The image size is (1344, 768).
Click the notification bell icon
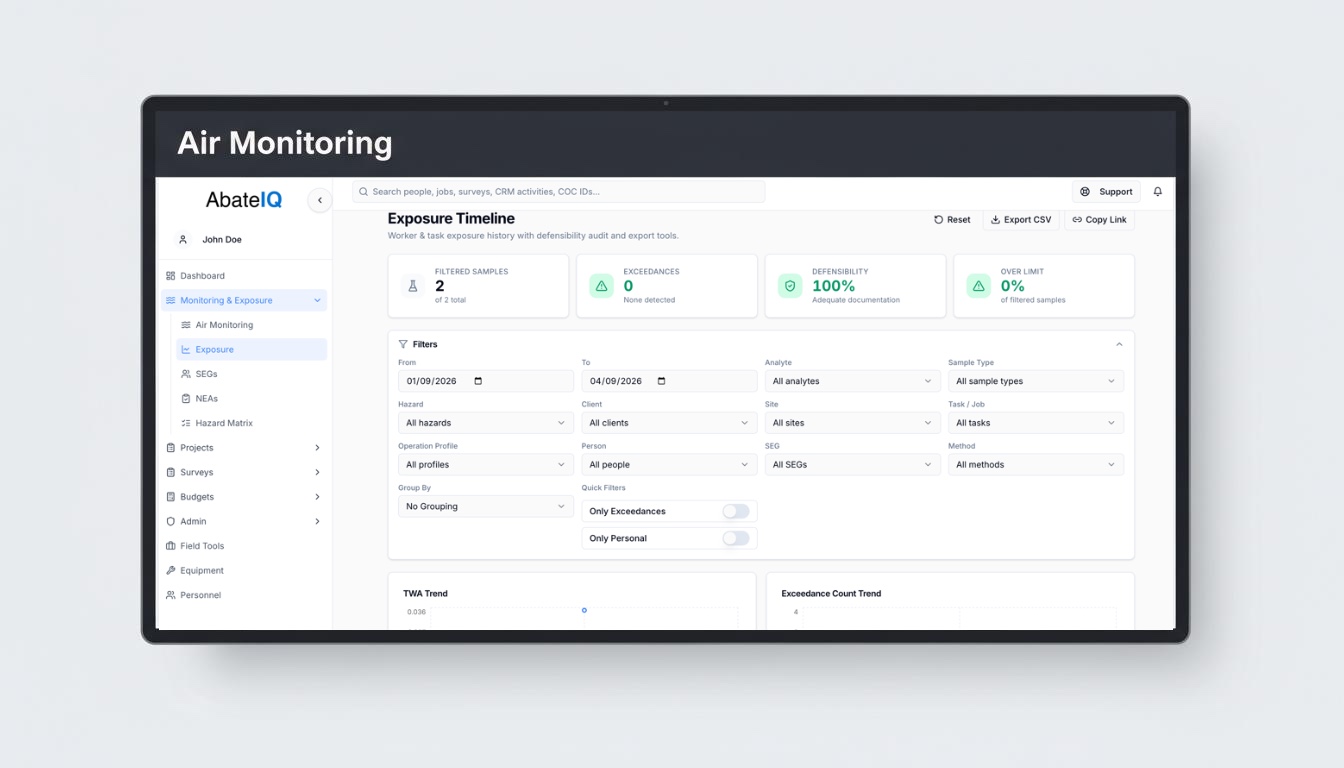1158,192
